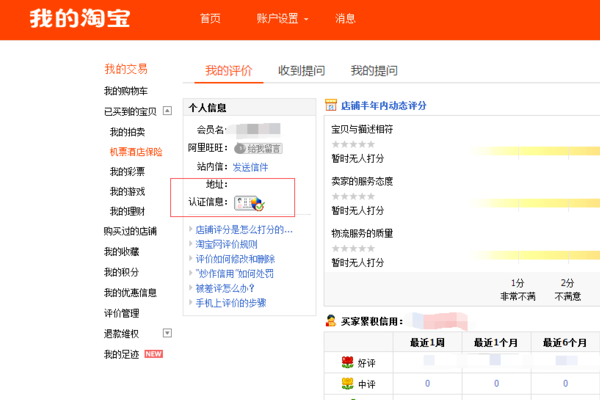The height and width of the screenshot is (400, 600).
Task: Open 店铺评分是怎么打分的 help link
Action: click(x=244, y=230)
